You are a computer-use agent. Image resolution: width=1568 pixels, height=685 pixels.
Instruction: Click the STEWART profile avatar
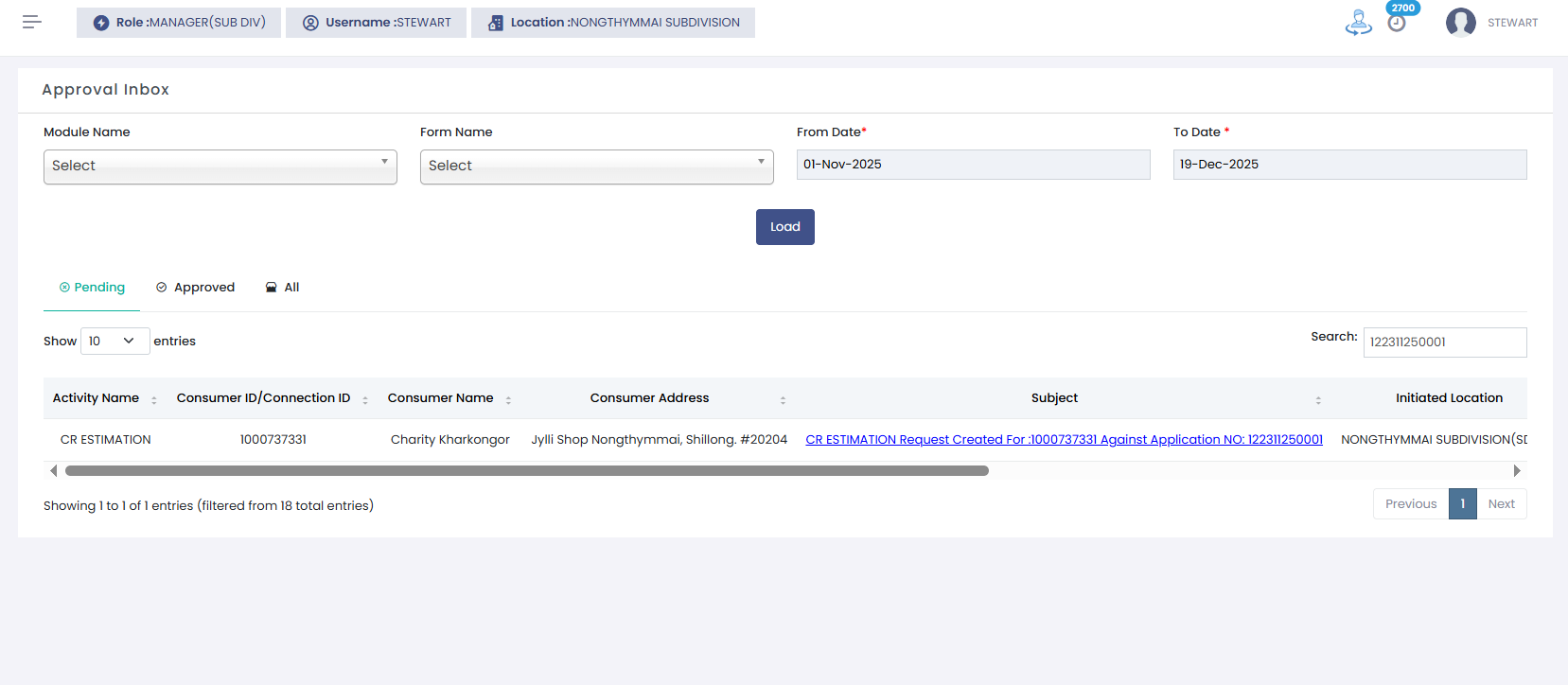pyautogui.click(x=1460, y=23)
